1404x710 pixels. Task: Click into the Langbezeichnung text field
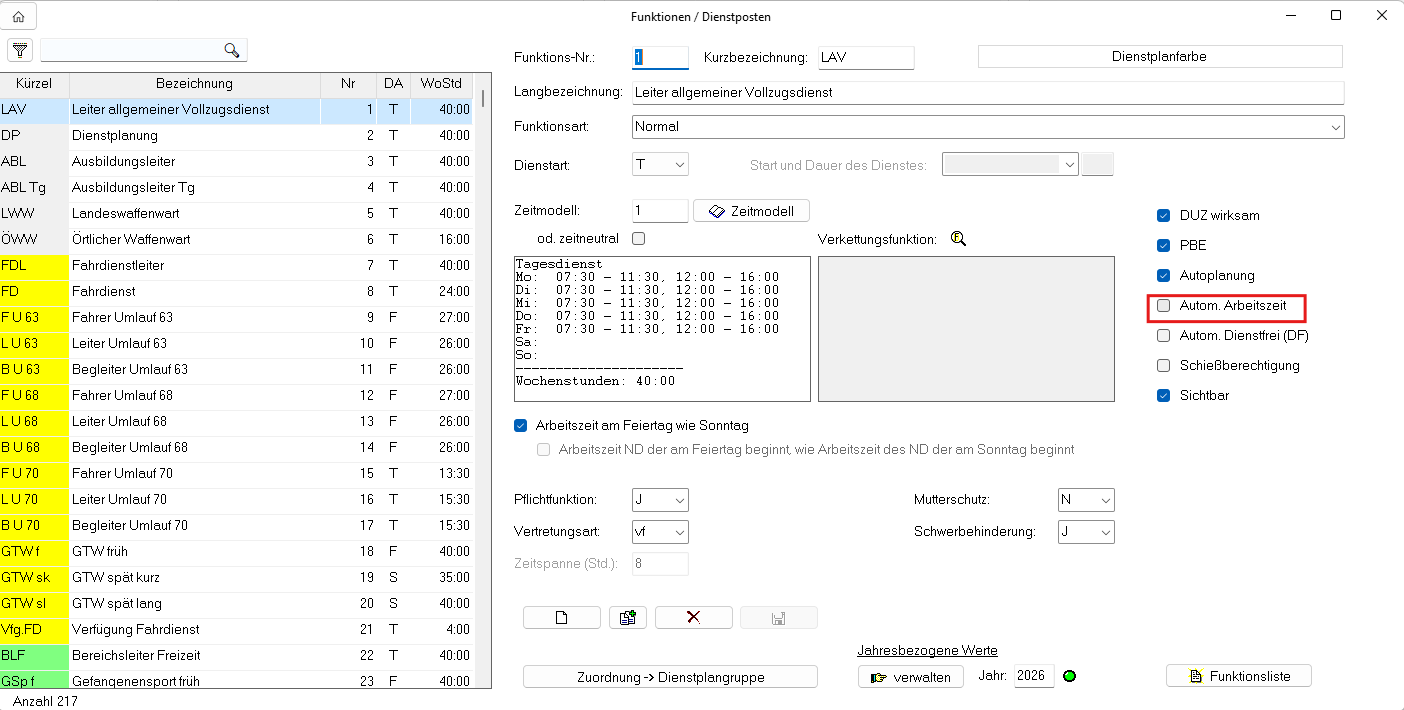point(989,93)
